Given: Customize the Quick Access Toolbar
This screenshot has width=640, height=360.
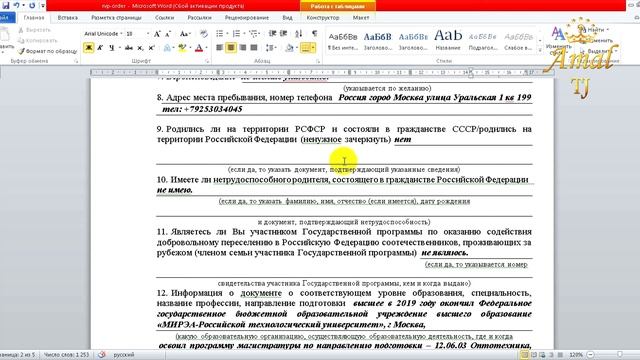Looking at the screenshot, I should click(42, 5).
